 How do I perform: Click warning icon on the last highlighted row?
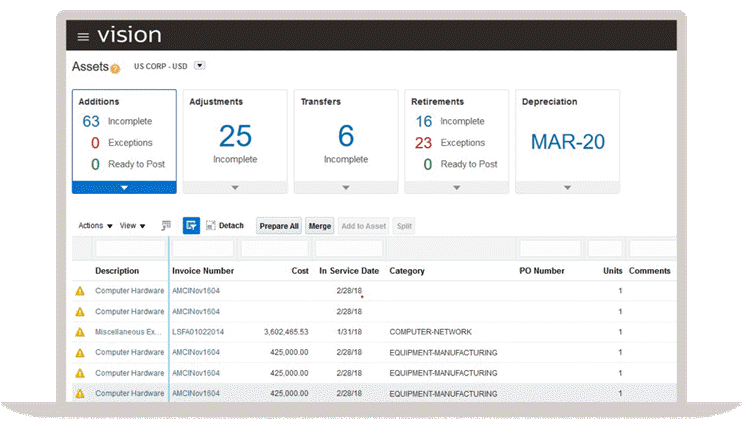(80, 393)
